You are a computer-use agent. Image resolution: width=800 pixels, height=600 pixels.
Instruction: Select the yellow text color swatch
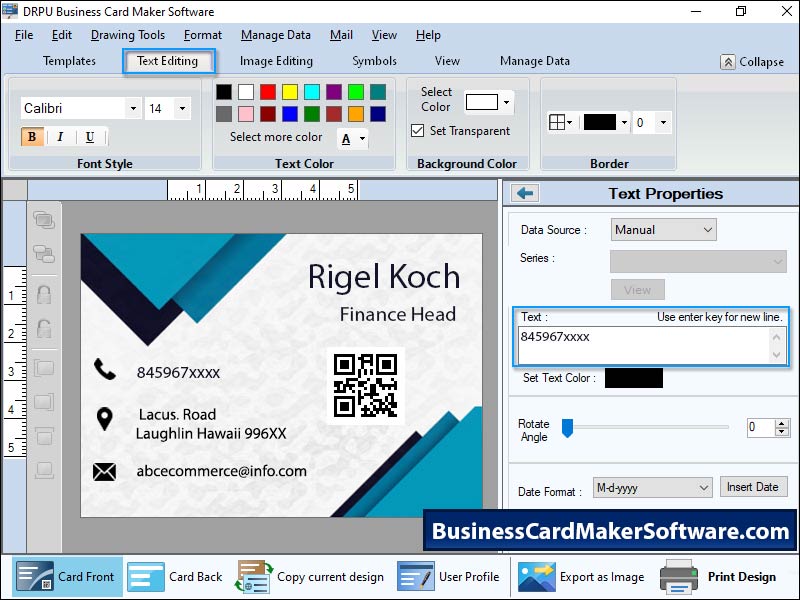(289, 92)
